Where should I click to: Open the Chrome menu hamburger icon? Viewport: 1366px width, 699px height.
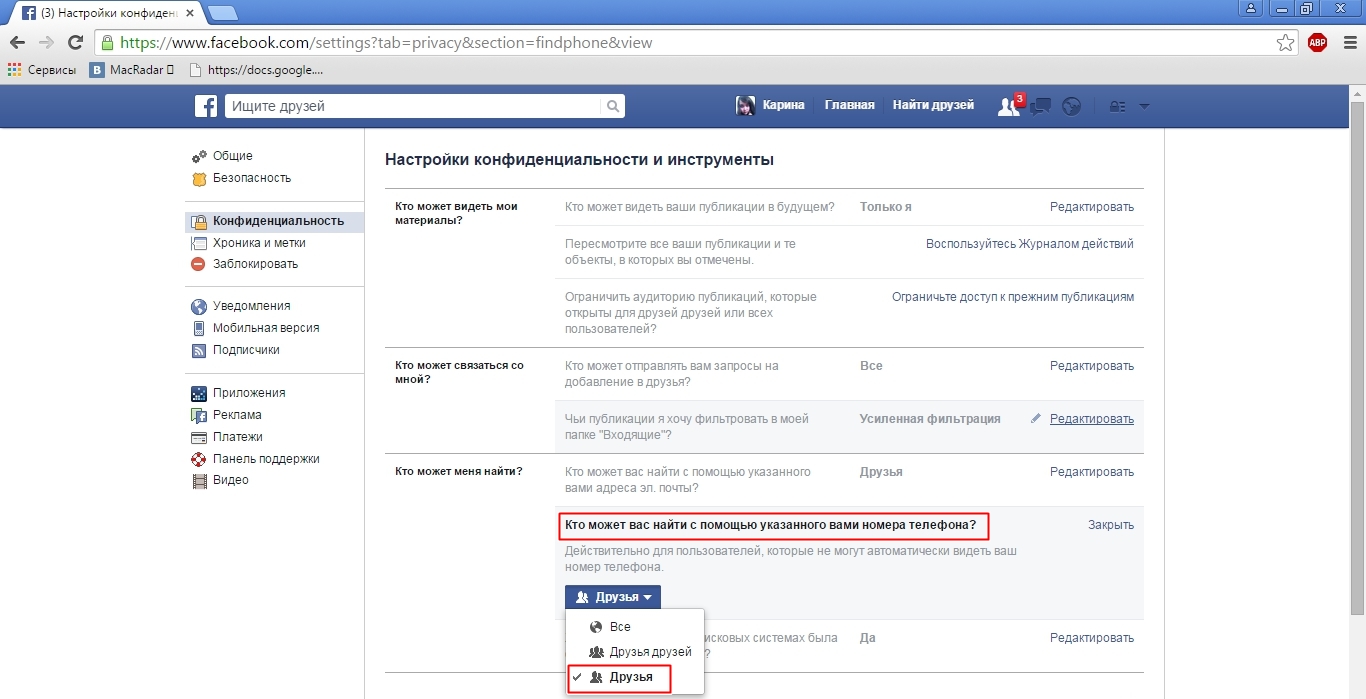click(1349, 42)
